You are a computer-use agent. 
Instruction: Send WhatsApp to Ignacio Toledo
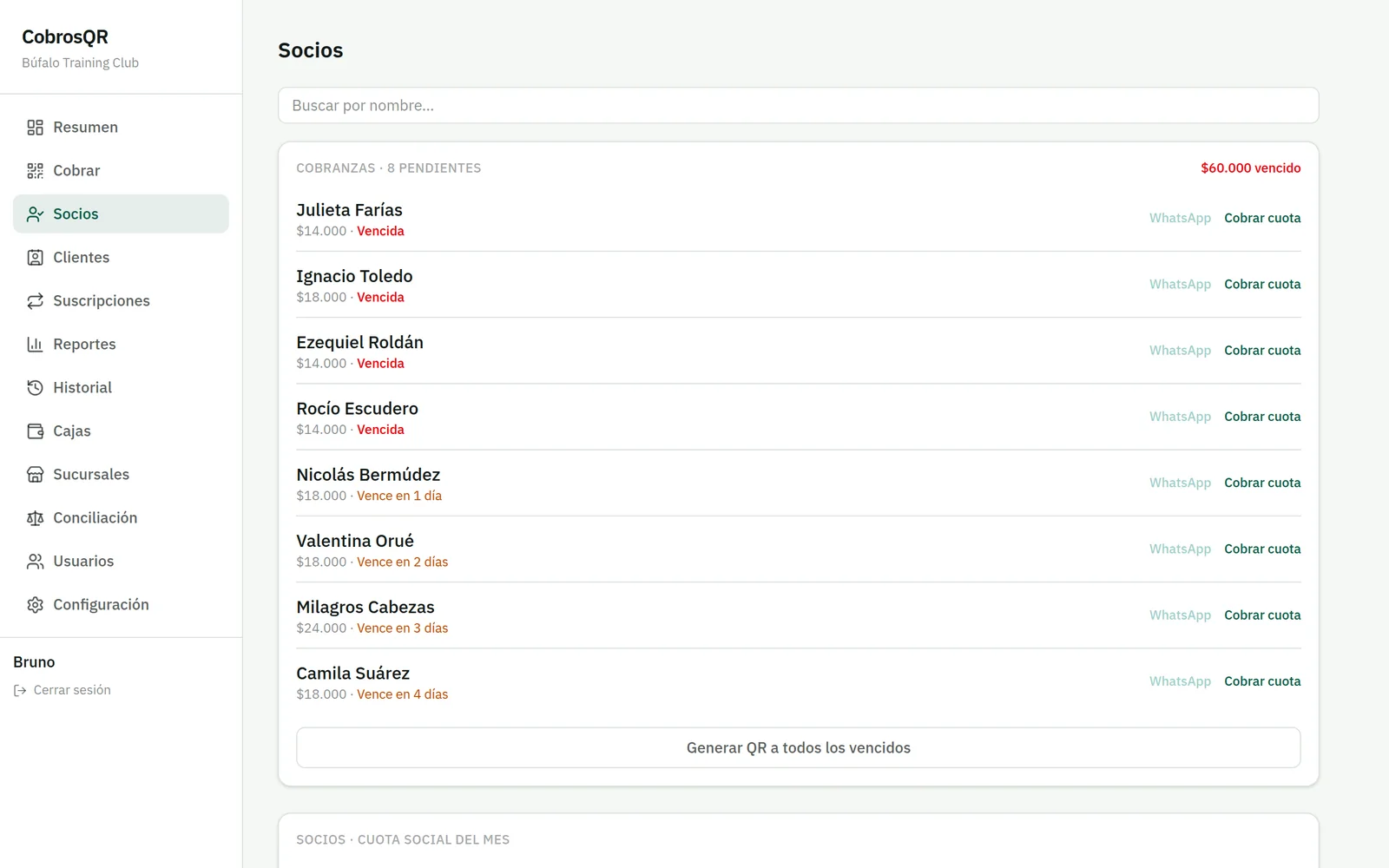pyautogui.click(x=1180, y=284)
